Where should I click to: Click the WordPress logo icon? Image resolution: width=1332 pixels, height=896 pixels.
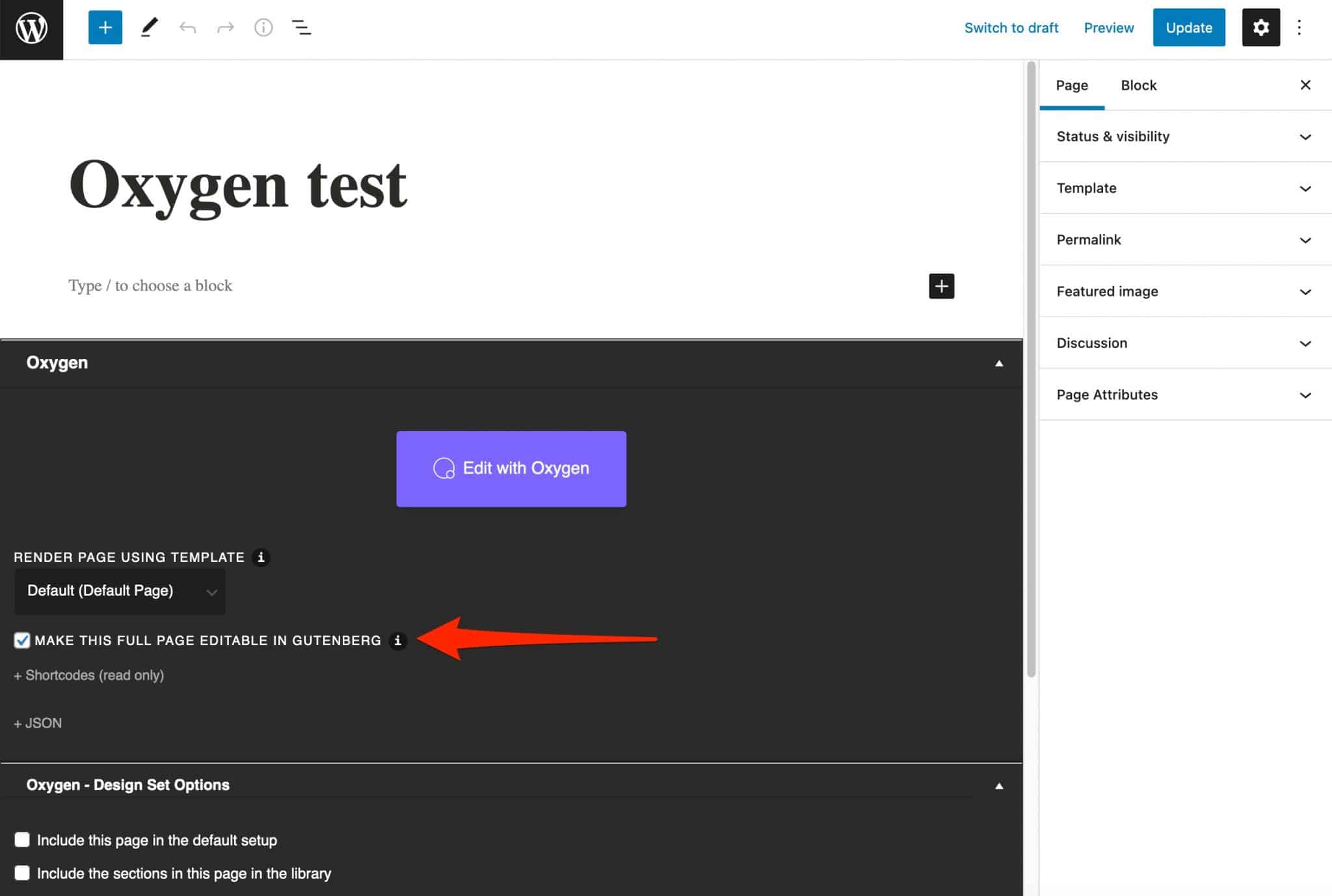(31, 27)
